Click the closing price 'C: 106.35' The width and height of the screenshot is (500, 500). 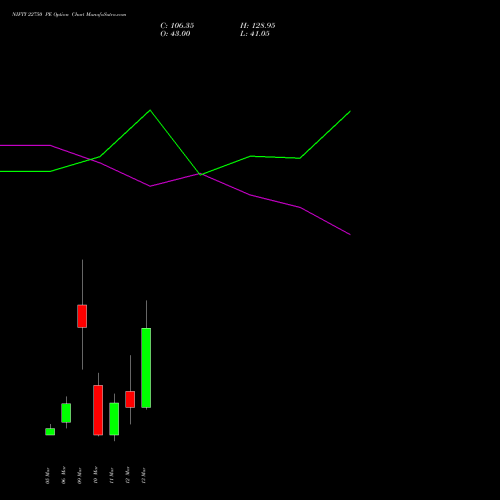tap(177, 26)
